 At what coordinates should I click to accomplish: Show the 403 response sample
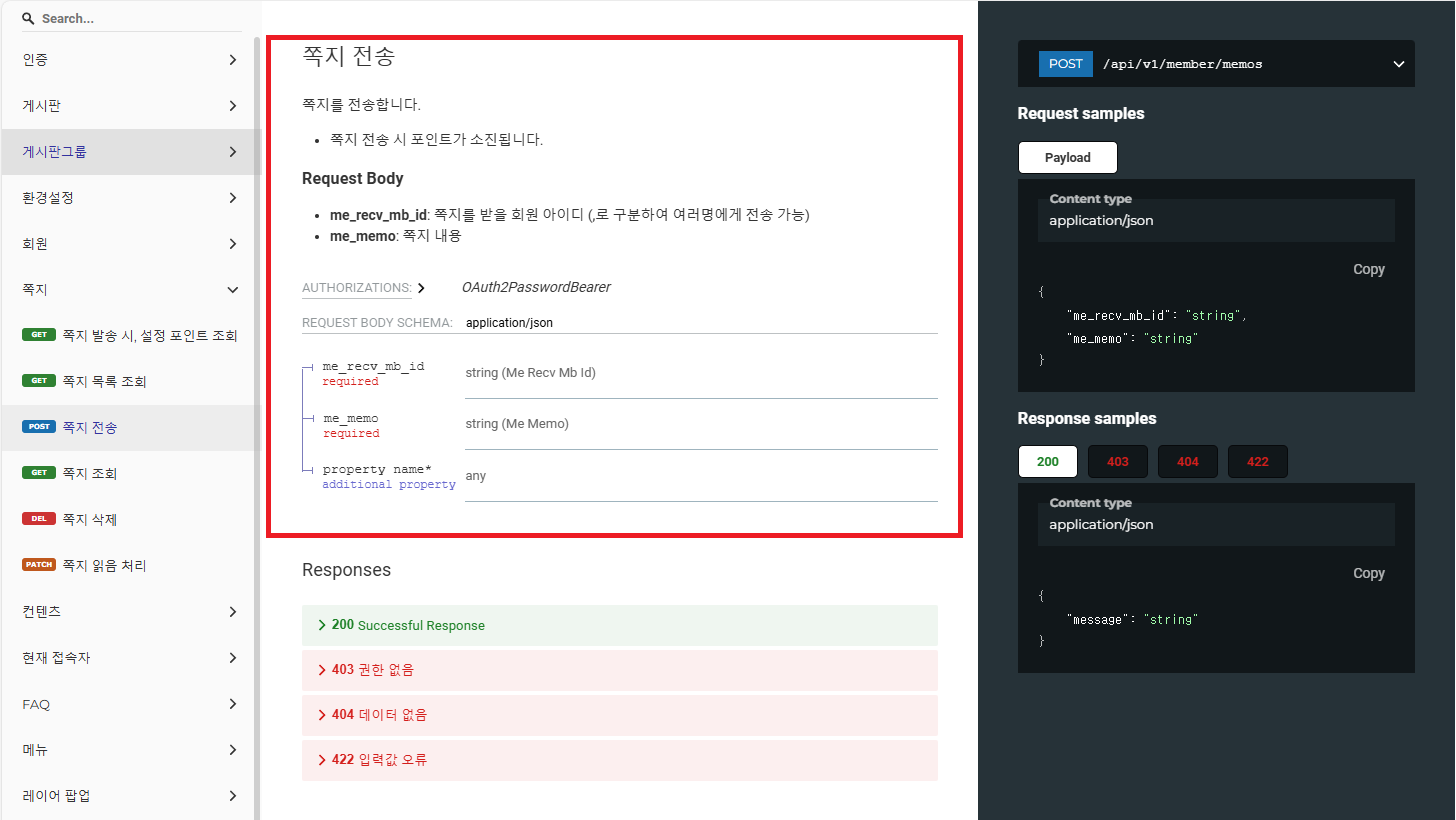pos(1117,462)
